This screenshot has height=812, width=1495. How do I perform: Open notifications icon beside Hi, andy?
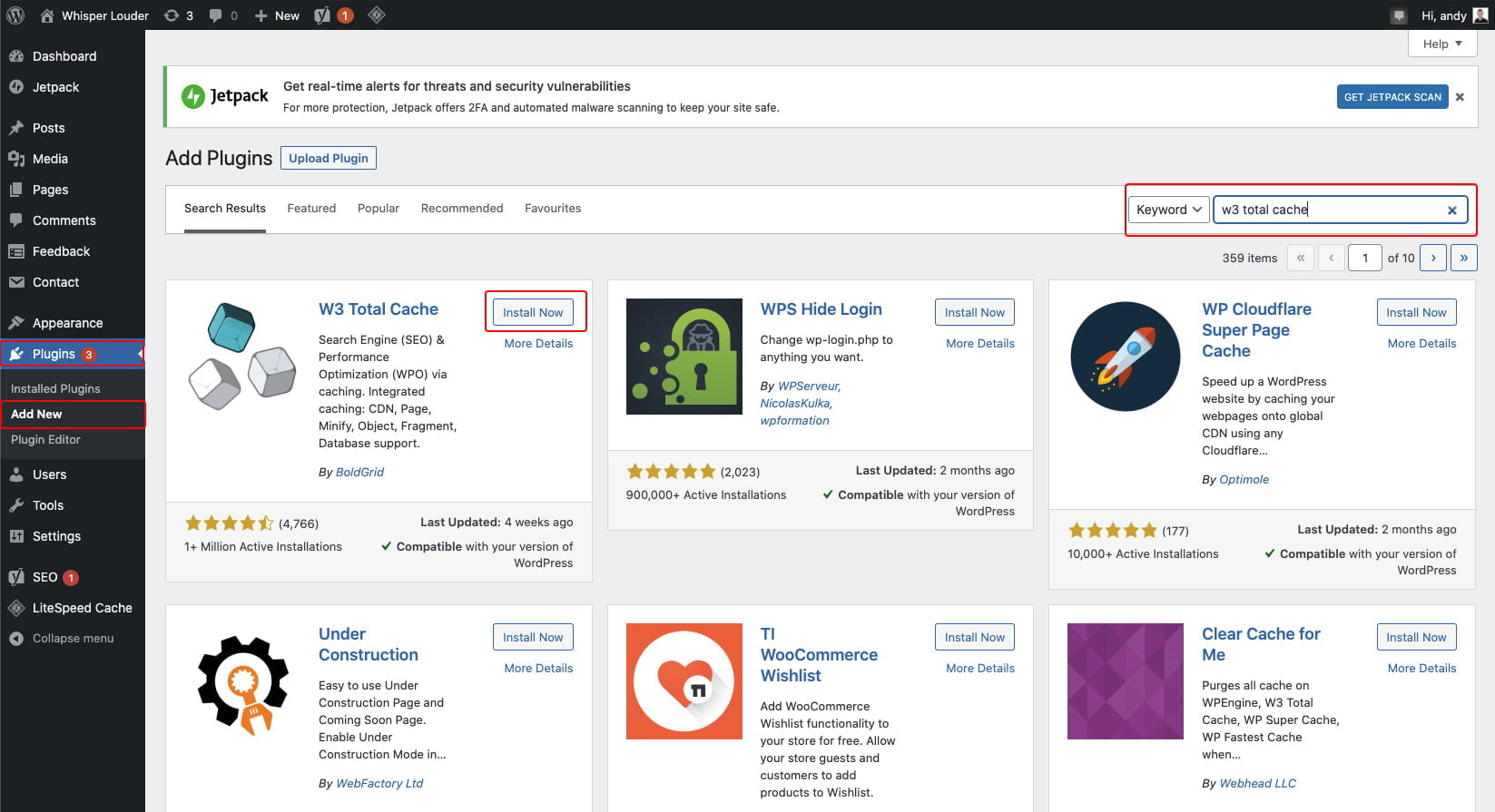coord(1398,15)
